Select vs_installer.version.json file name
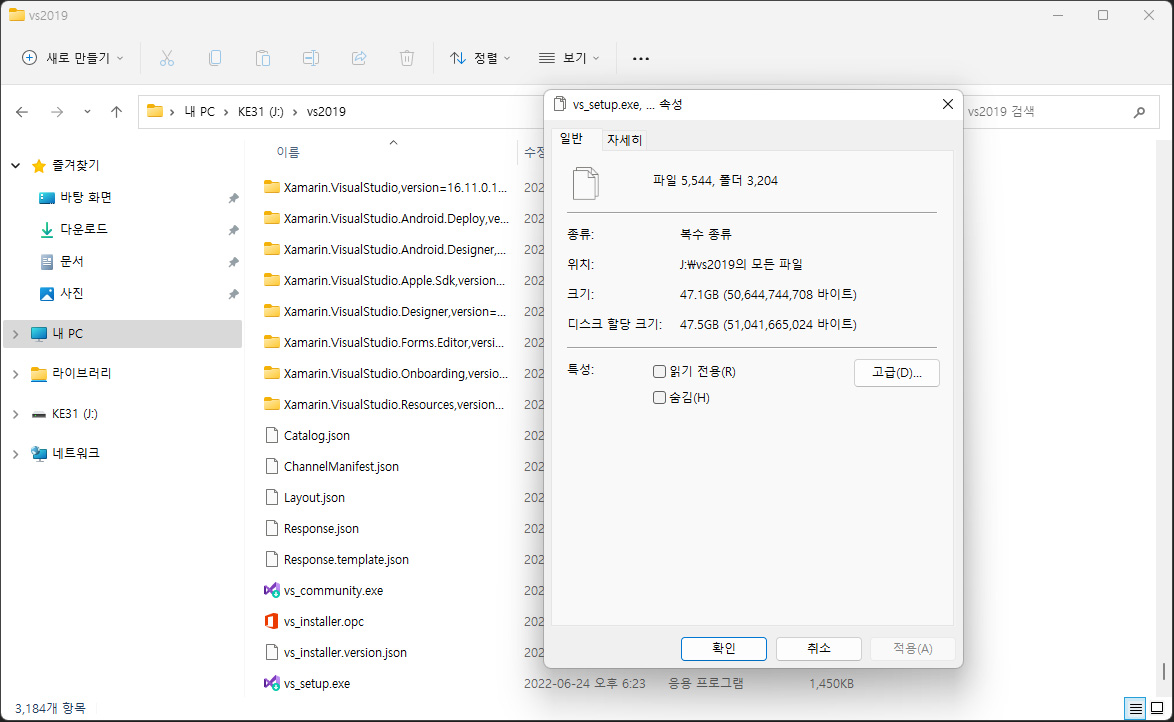 (x=345, y=652)
